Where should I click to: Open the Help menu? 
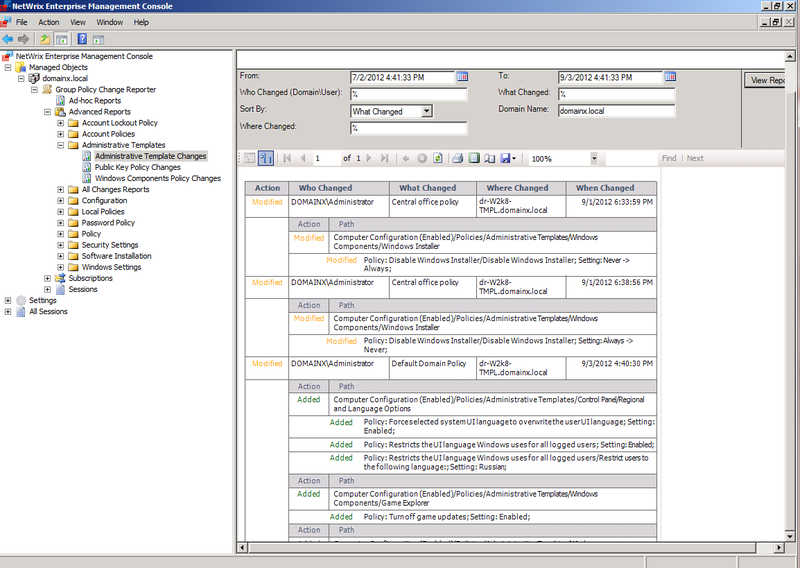141,22
